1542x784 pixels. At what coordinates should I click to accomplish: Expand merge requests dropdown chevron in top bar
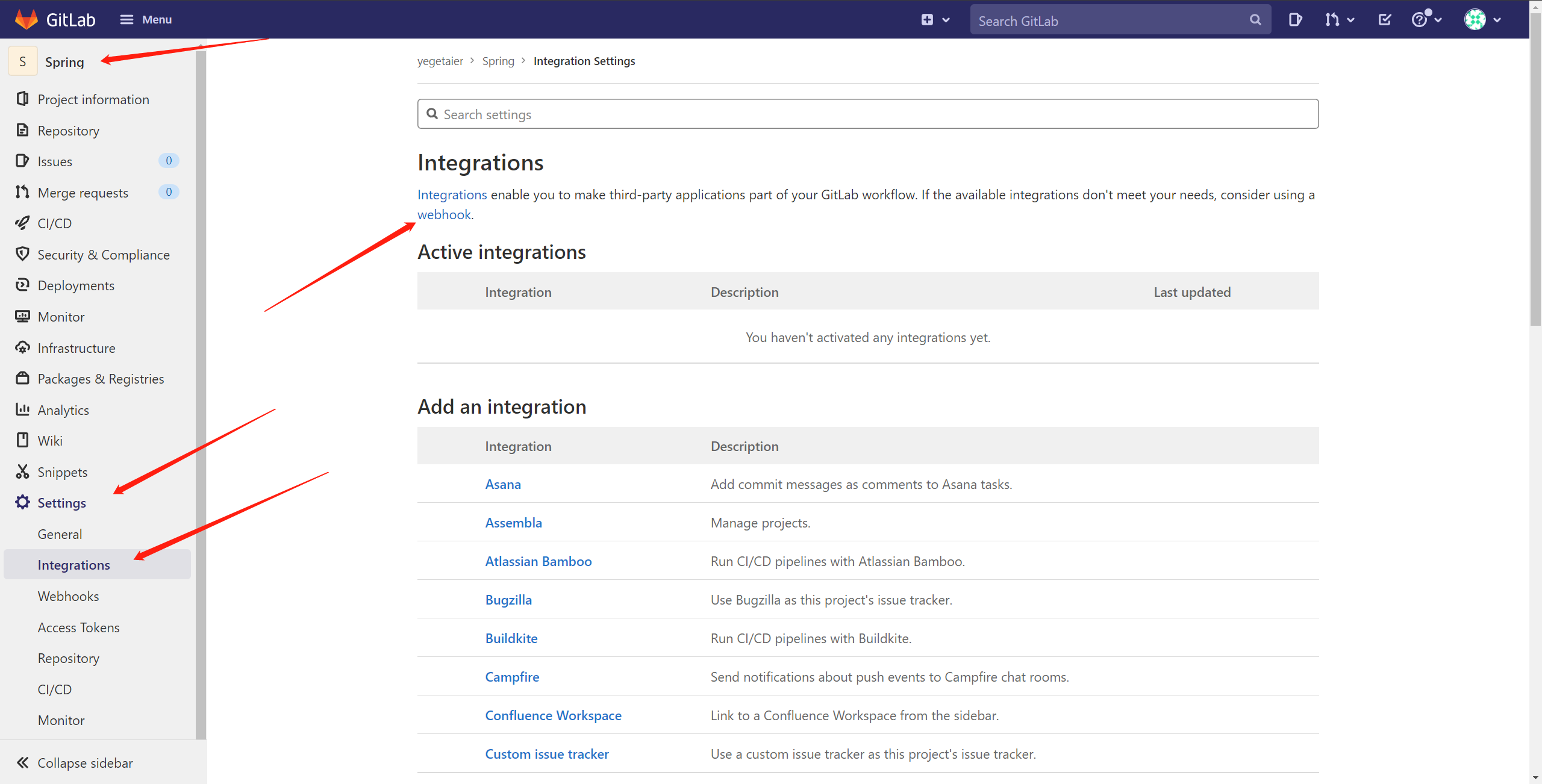(1350, 20)
